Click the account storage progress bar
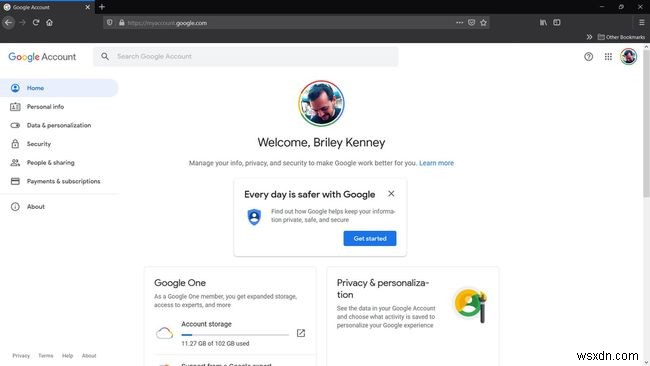The height and width of the screenshot is (366, 650). [235, 334]
